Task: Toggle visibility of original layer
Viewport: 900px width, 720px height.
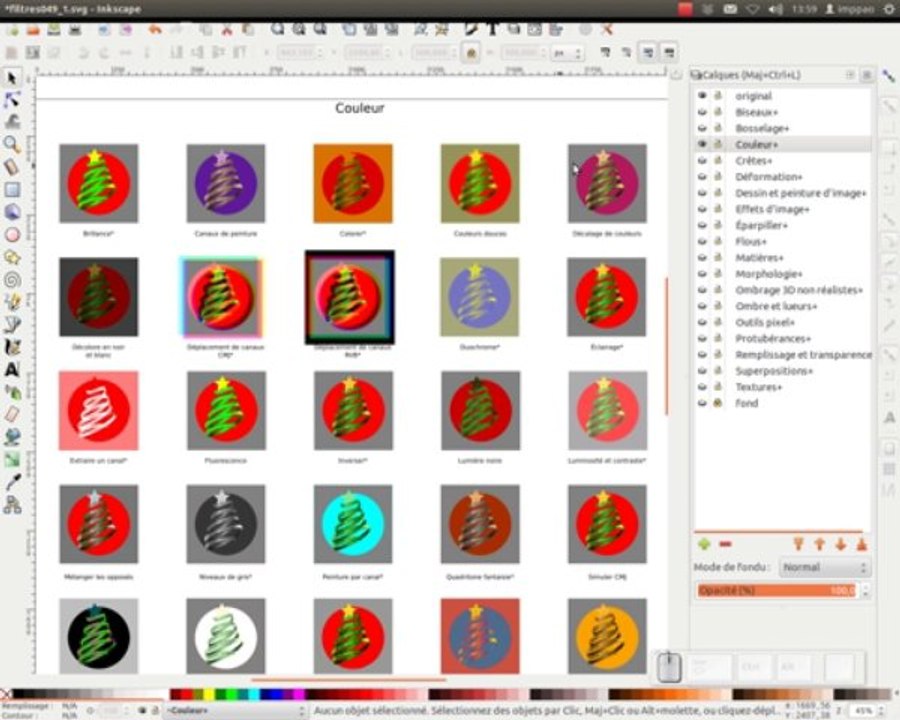Action: (x=702, y=95)
